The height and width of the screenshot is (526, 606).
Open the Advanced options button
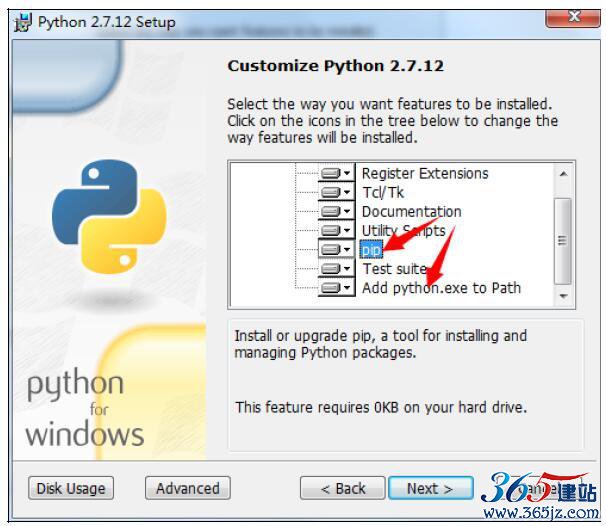click(x=187, y=488)
